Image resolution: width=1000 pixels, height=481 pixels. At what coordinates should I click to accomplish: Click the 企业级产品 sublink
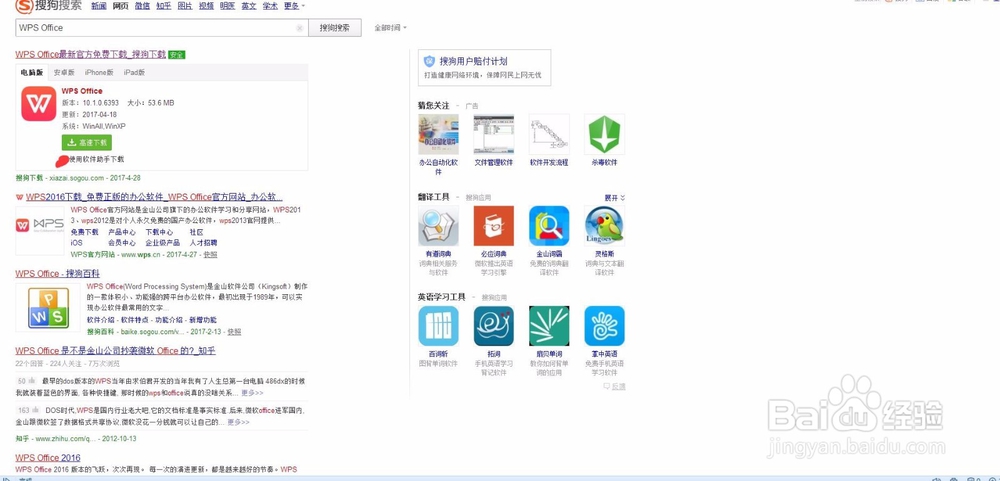[163, 243]
